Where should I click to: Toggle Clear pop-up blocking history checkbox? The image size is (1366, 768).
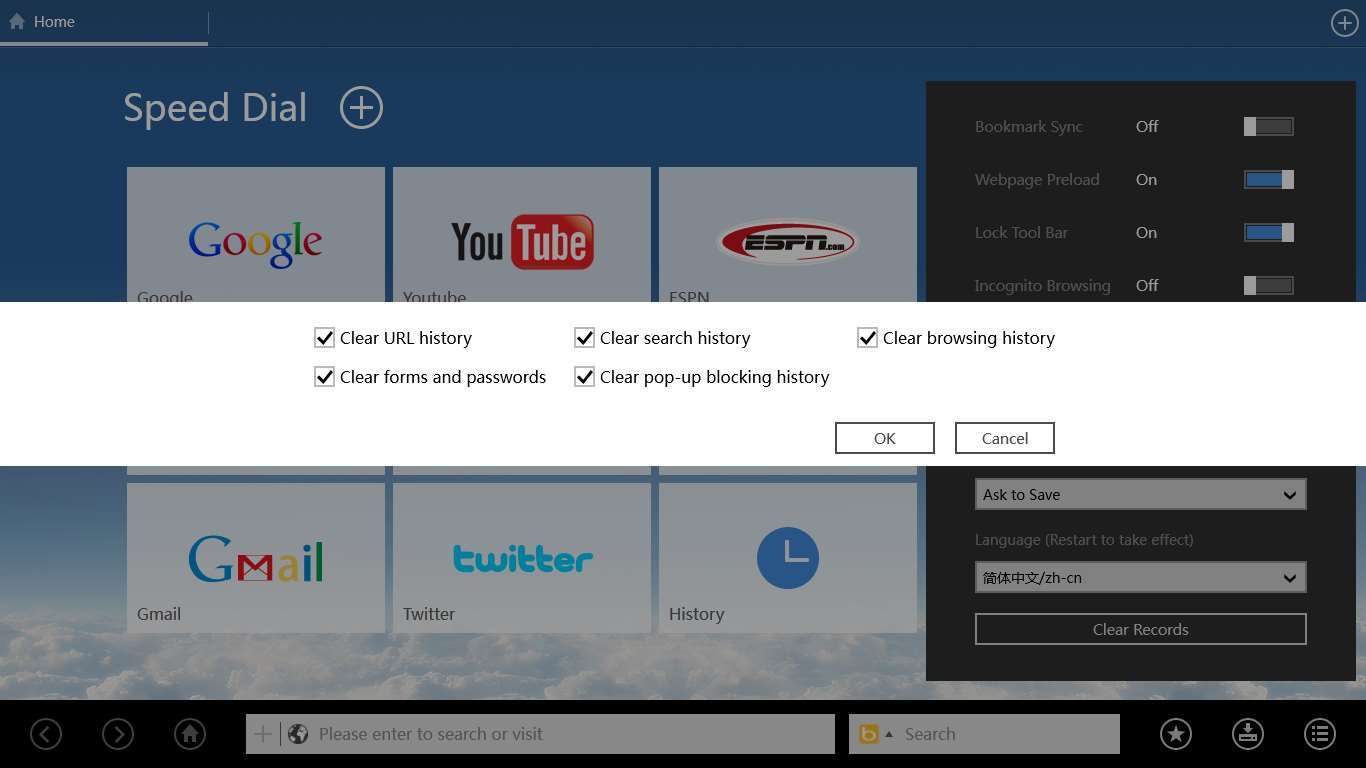pos(585,377)
